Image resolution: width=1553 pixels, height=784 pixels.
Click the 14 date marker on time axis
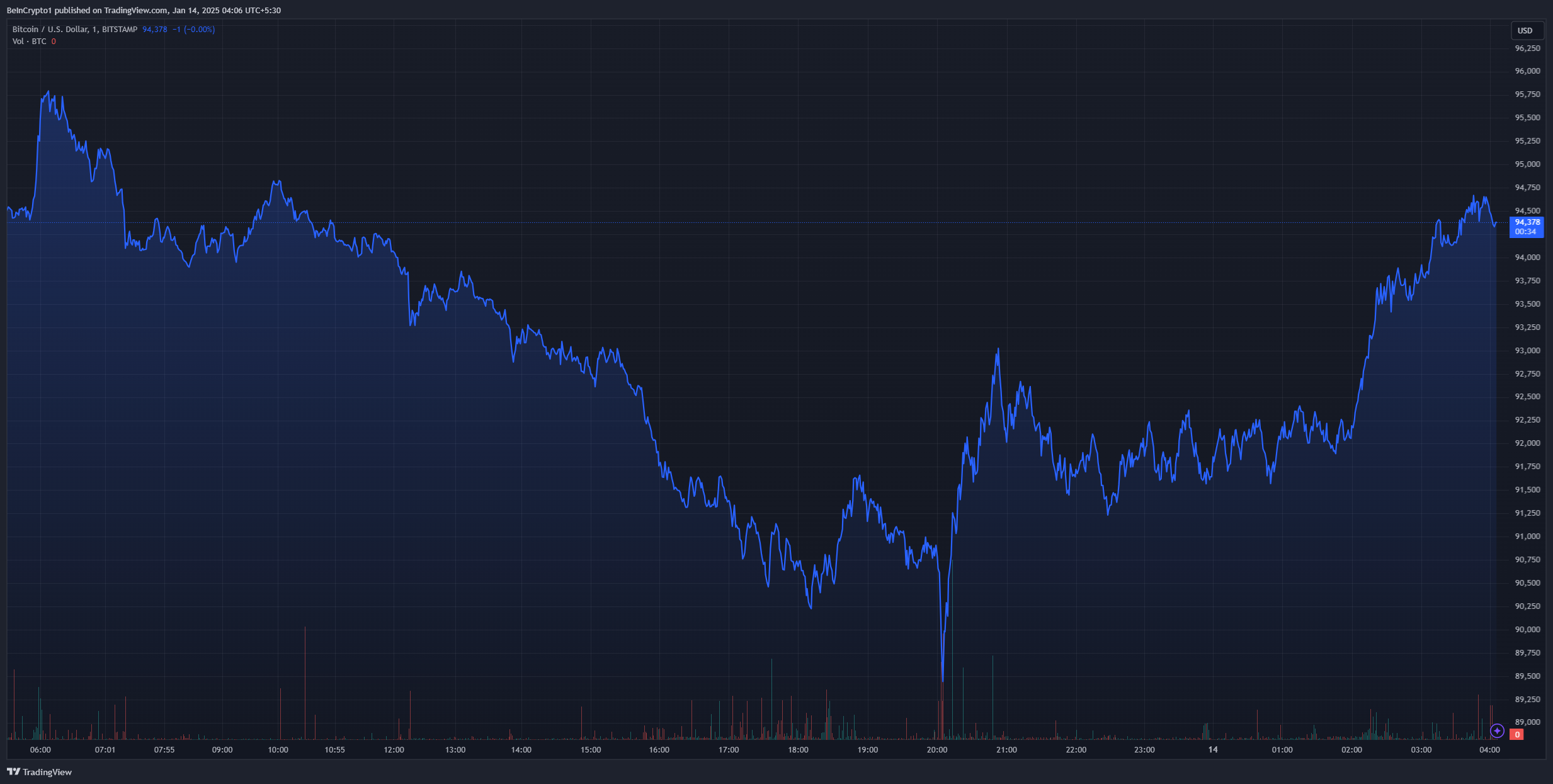(1213, 749)
